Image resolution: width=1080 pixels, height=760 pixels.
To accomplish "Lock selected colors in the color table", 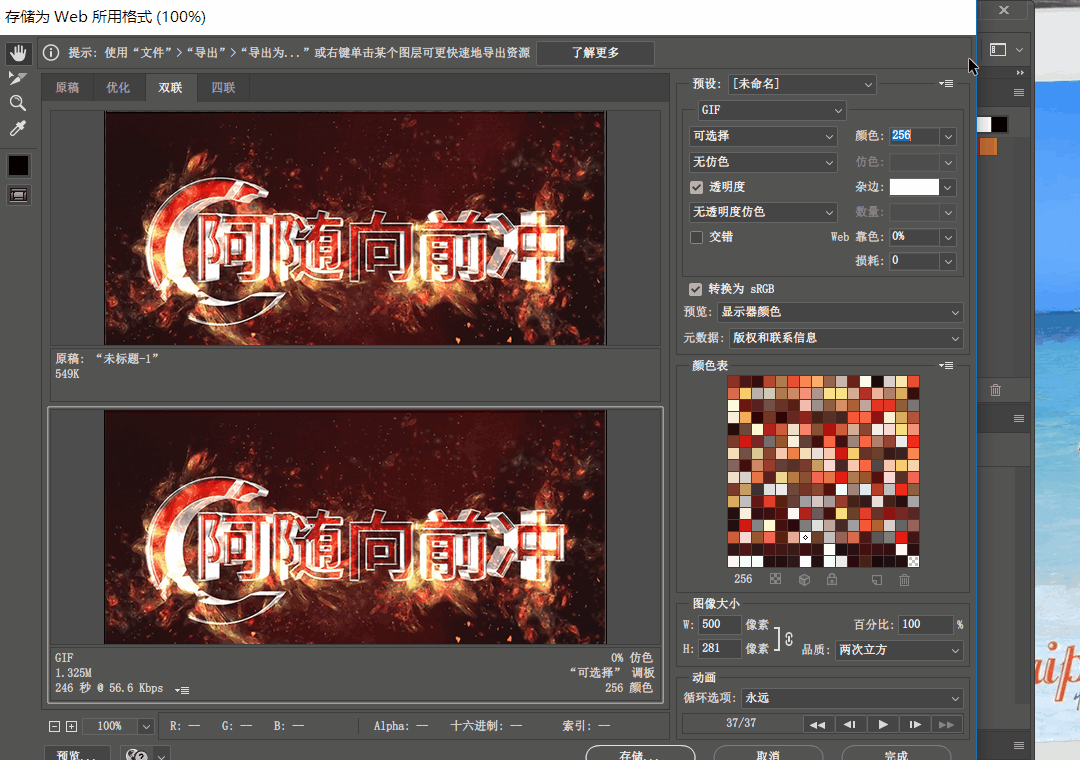I will point(832,579).
